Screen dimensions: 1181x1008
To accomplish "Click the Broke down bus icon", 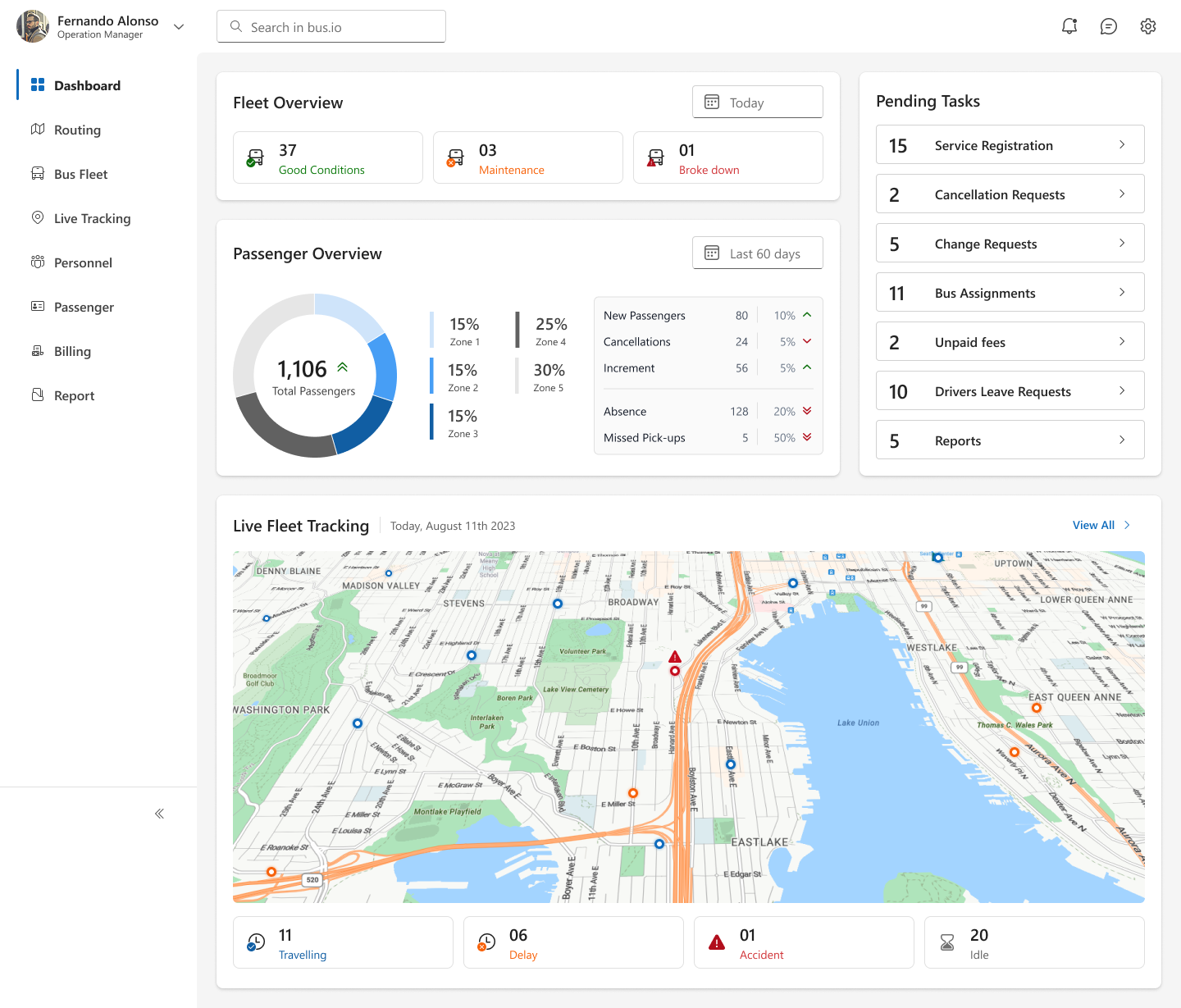I will 655,158.
